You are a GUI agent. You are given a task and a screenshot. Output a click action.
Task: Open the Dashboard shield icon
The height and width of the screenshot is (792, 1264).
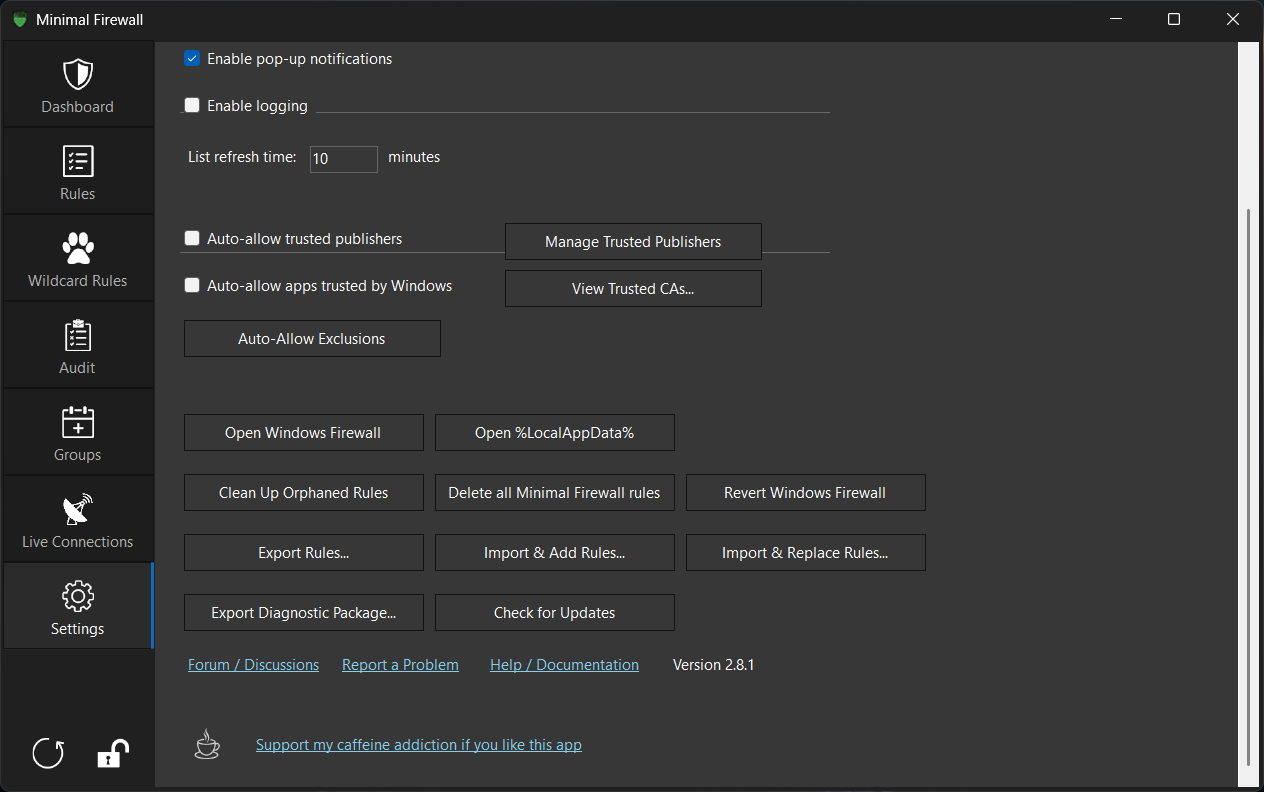[x=78, y=74]
